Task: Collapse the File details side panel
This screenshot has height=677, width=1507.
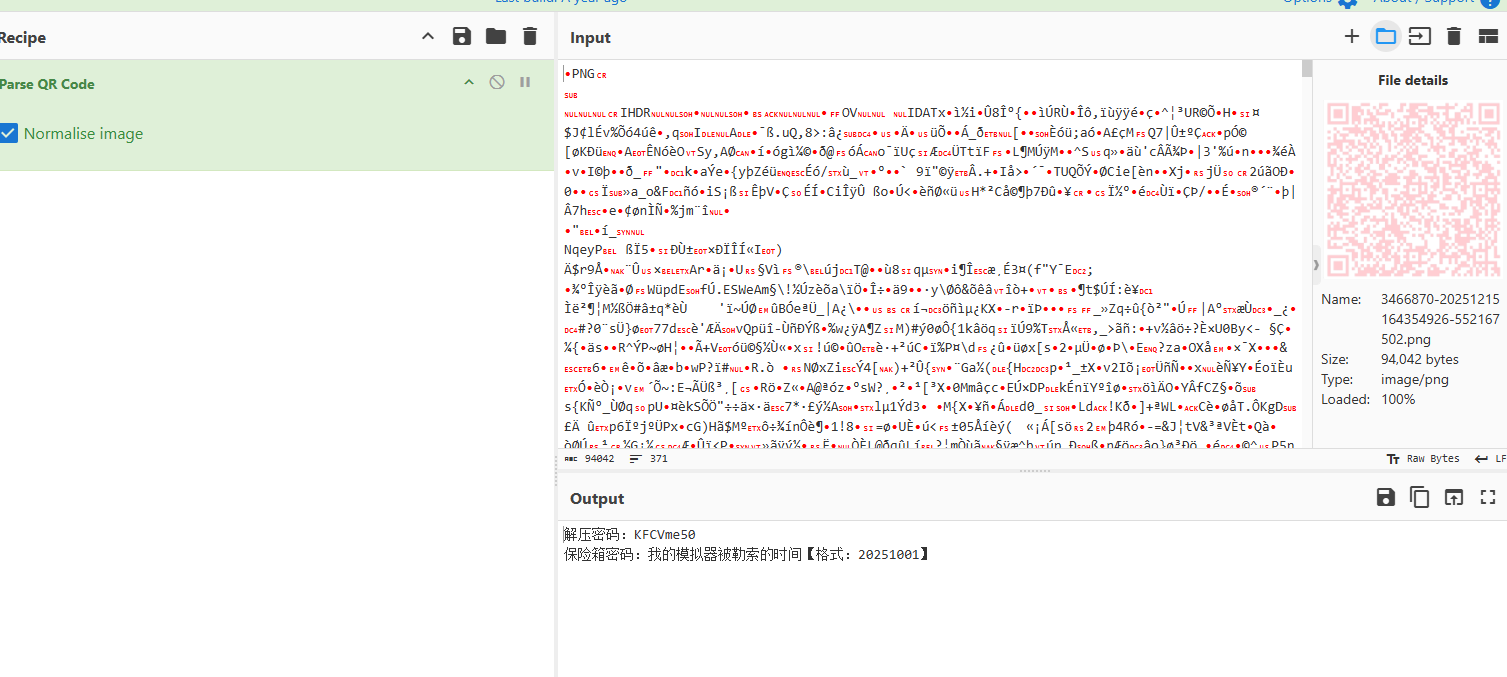Action: click(1316, 265)
